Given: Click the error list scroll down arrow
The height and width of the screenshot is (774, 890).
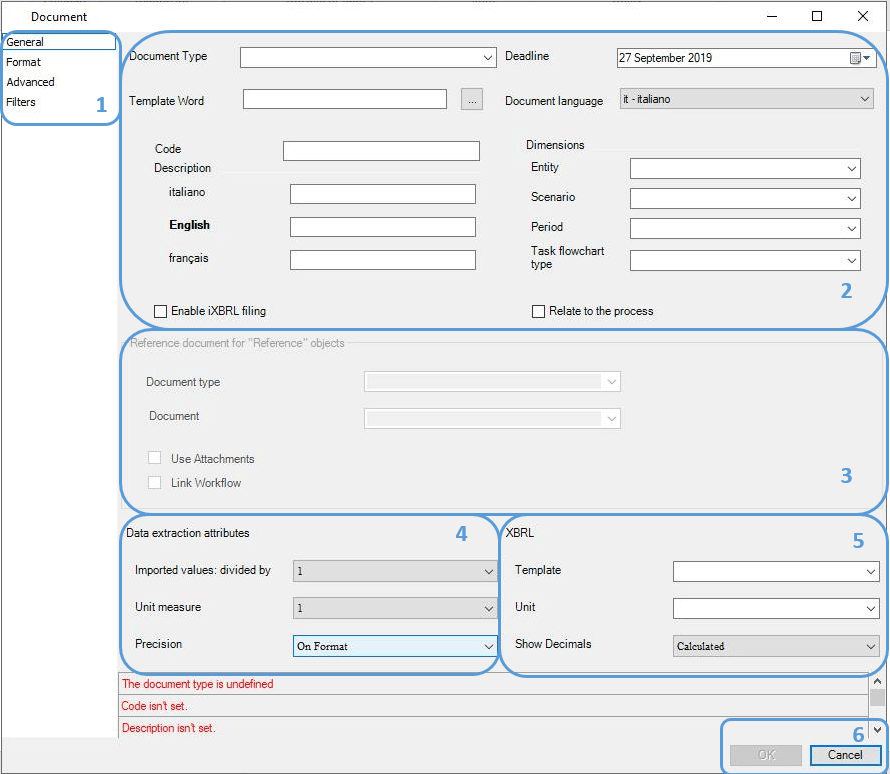Looking at the screenshot, I should [x=878, y=730].
